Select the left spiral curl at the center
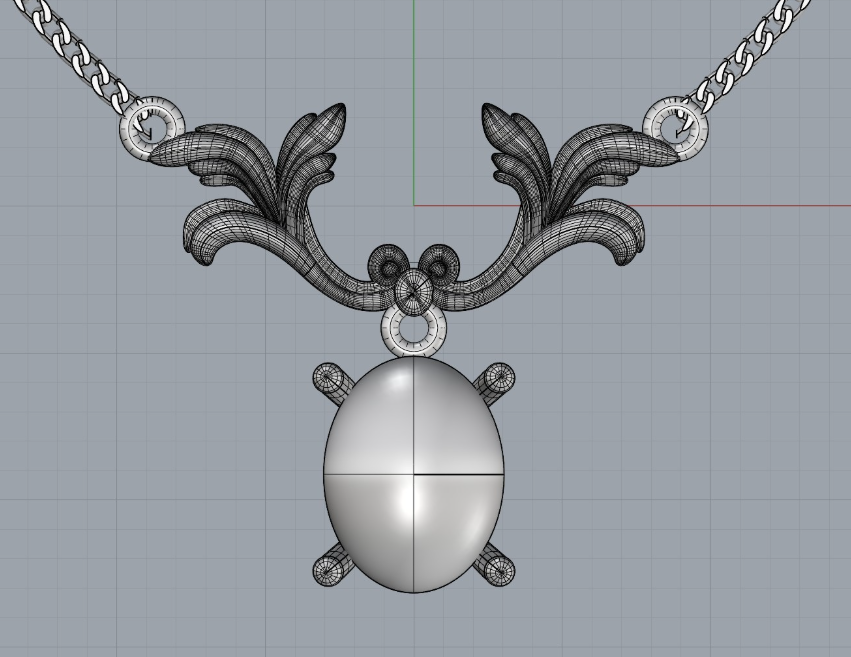This screenshot has height=657, width=851. pos(388,266)
